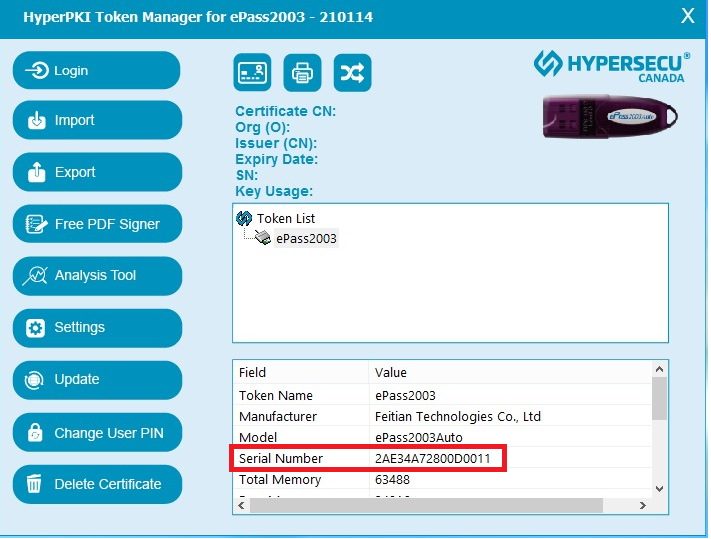Click the analysis chart magnifier icon
This screenshot has height=539, width=711.
[35, 276]
